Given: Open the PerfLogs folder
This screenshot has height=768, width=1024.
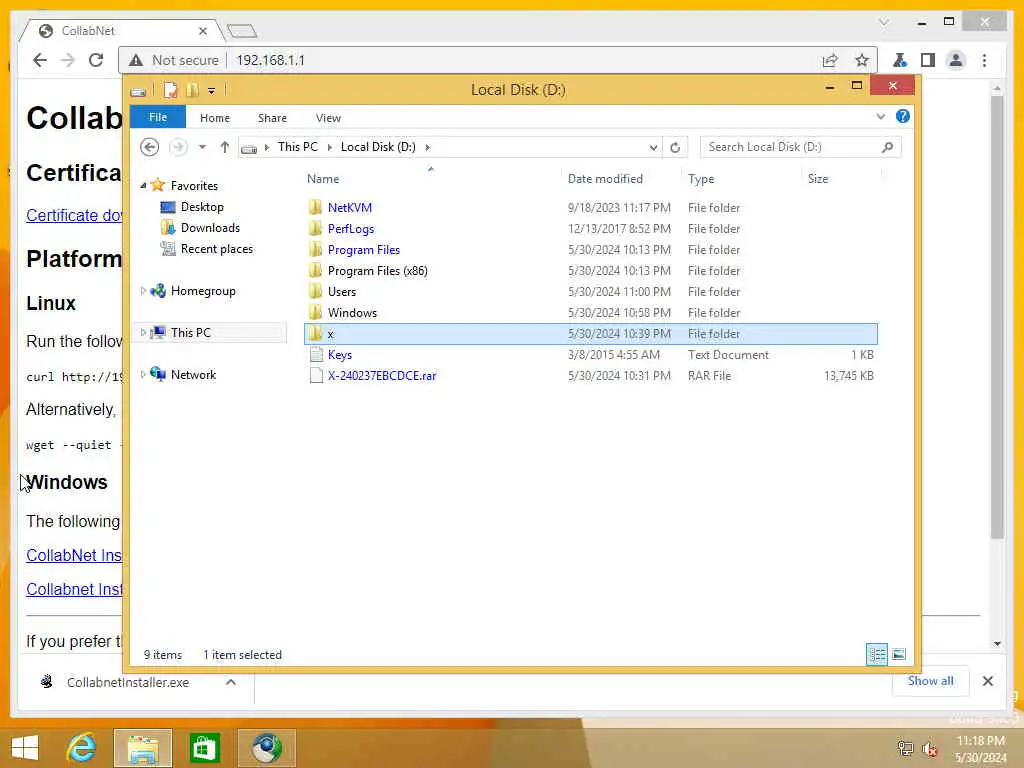Looking at the screenshot, I should coord(351,229).
